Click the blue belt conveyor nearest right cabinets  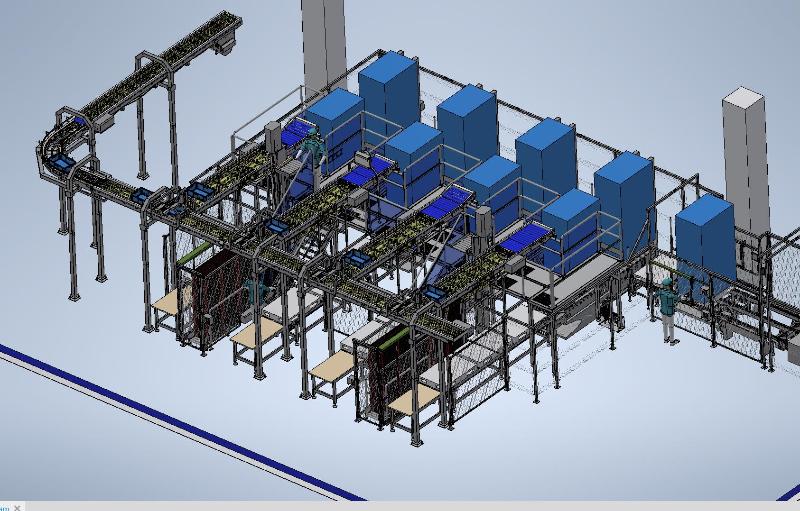(524, 238)
